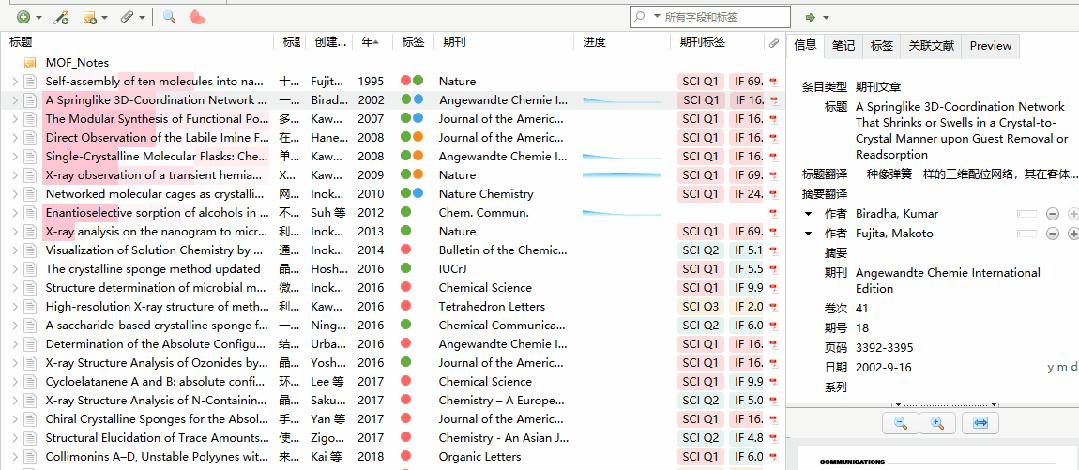Select the High-resolution X-ray structure row title
Image resolution: width=1079 pixels, height=470 pixels.
click(157, 307)
